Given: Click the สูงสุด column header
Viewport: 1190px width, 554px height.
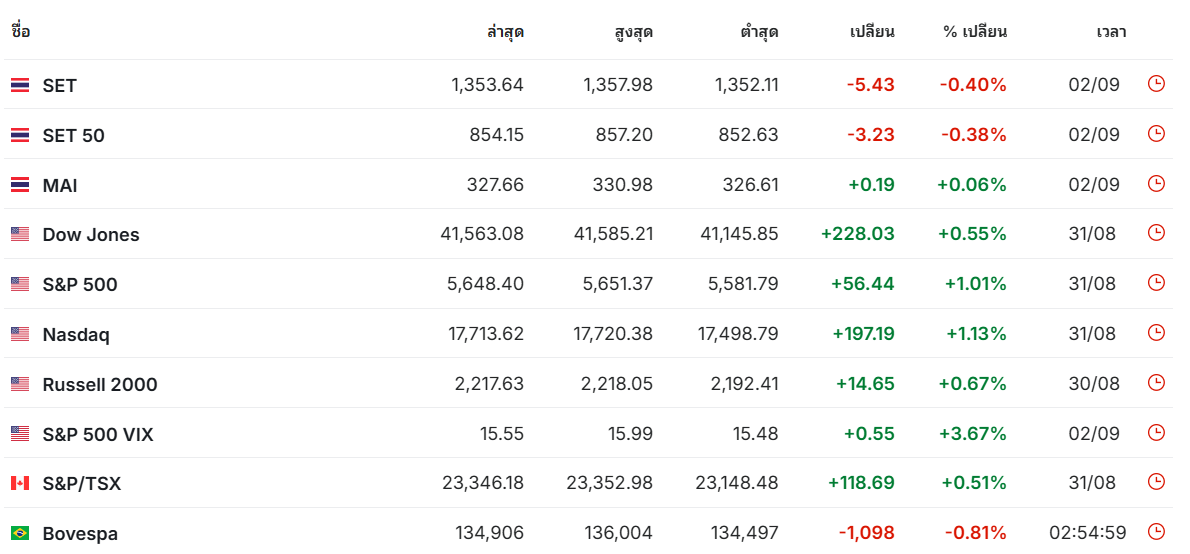Looking at the screenshot, I should pos(634,32).
